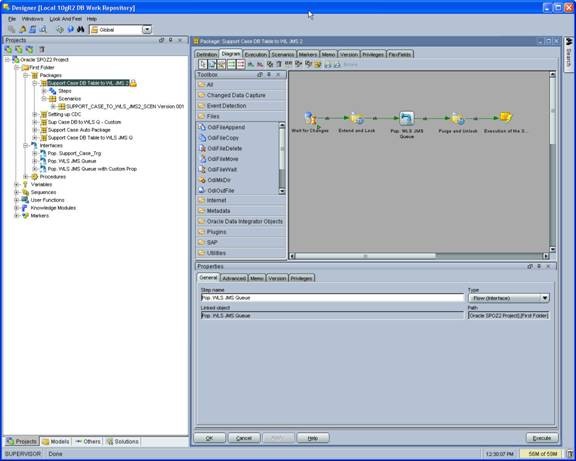Viewport: 576px width, 461px height.
Task: Click the toolbox list scrollbar down arrow
Action: point(282,191)
